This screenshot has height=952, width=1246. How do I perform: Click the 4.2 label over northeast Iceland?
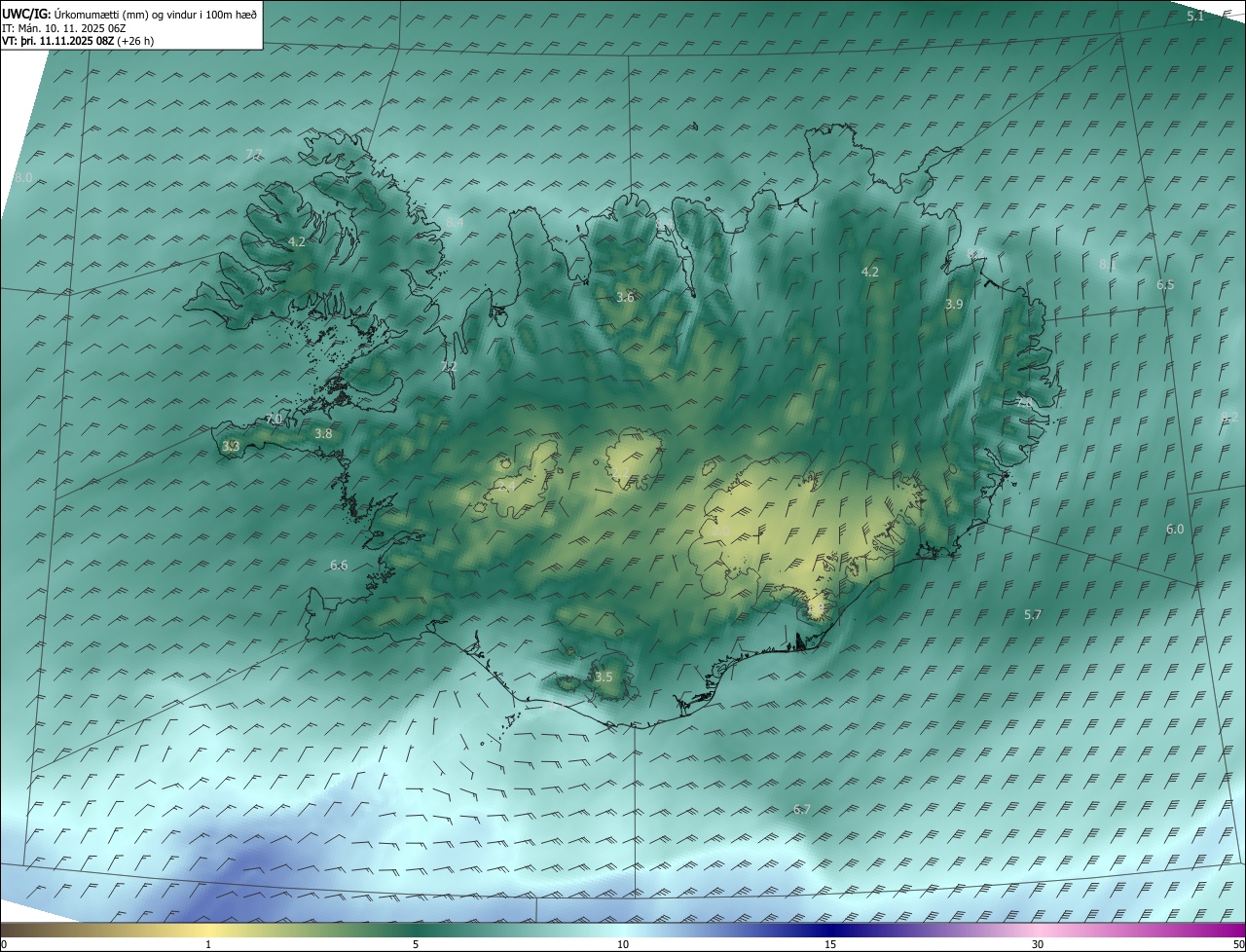(x=870, y=273)
